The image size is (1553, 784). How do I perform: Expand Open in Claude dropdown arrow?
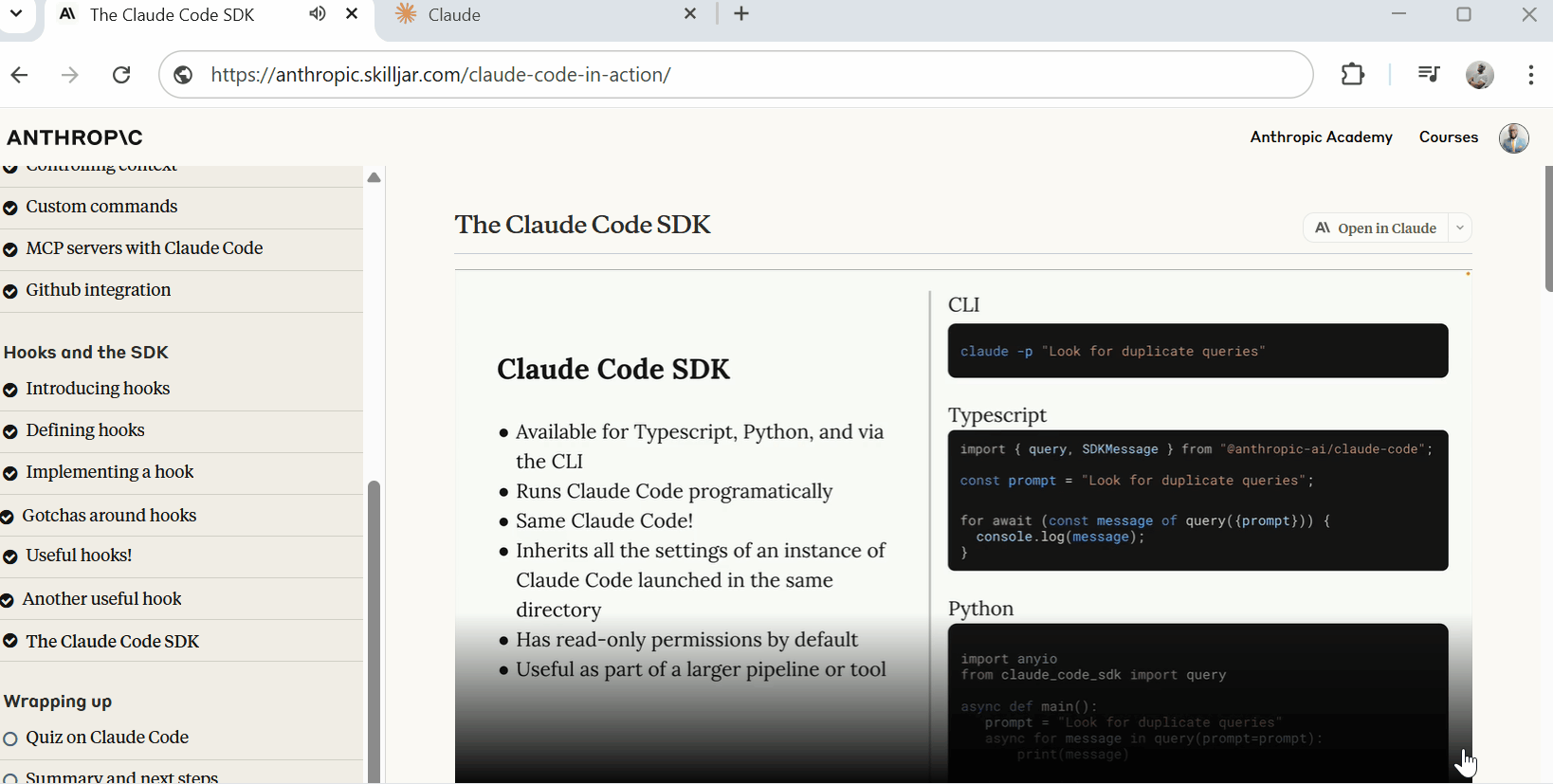click(1460, 228)
